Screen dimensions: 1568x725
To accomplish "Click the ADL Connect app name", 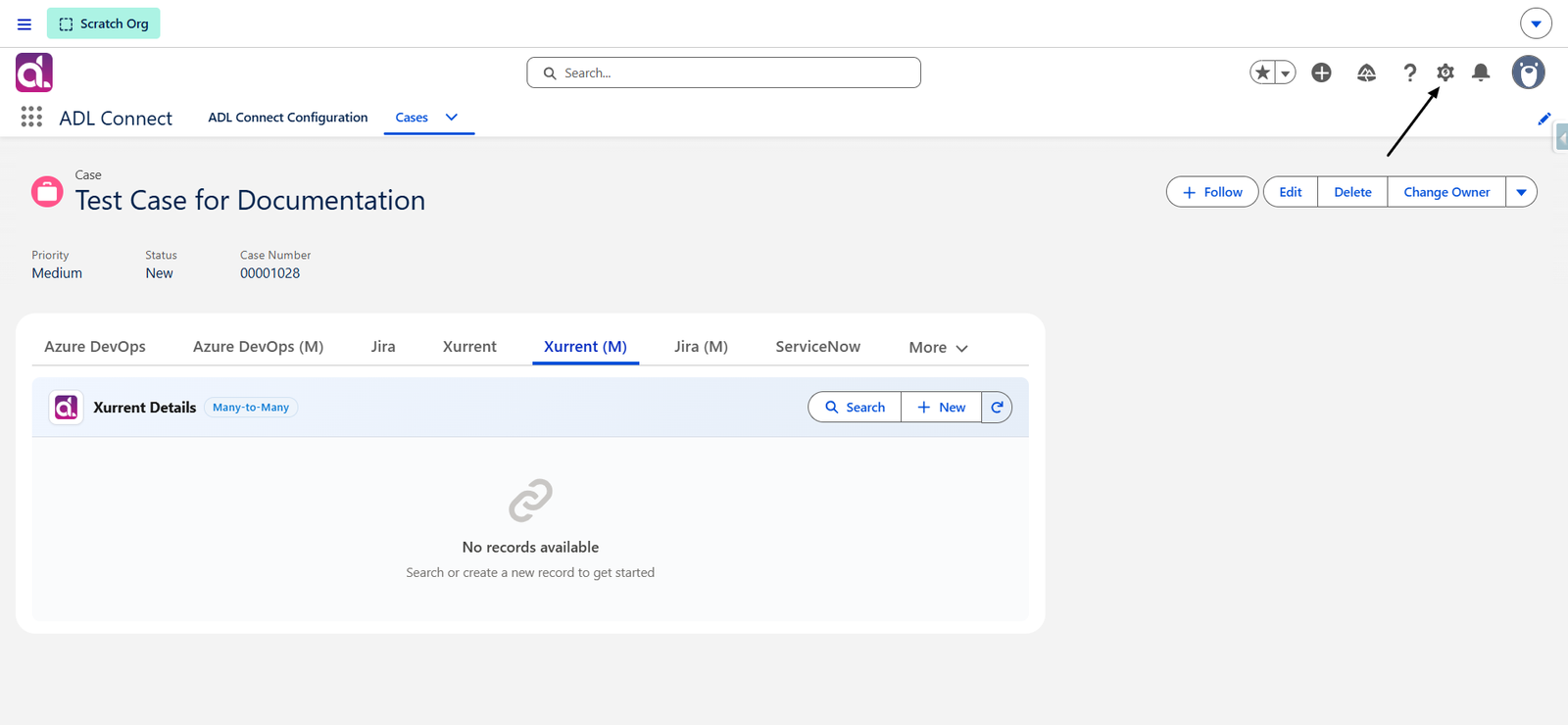I will pyautogui.click(x=116, y=119).
